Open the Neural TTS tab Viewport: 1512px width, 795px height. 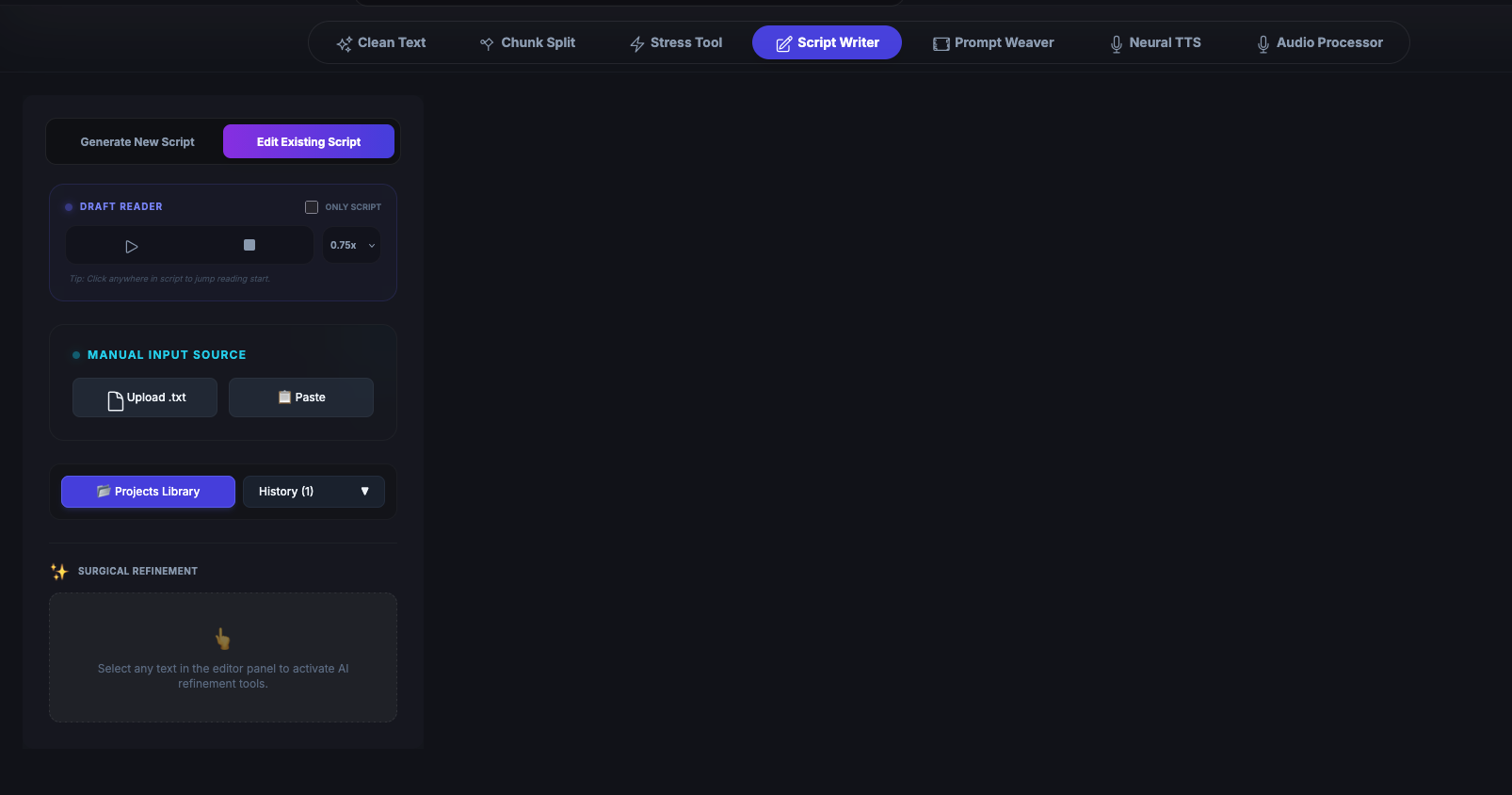coord(1155,42)
